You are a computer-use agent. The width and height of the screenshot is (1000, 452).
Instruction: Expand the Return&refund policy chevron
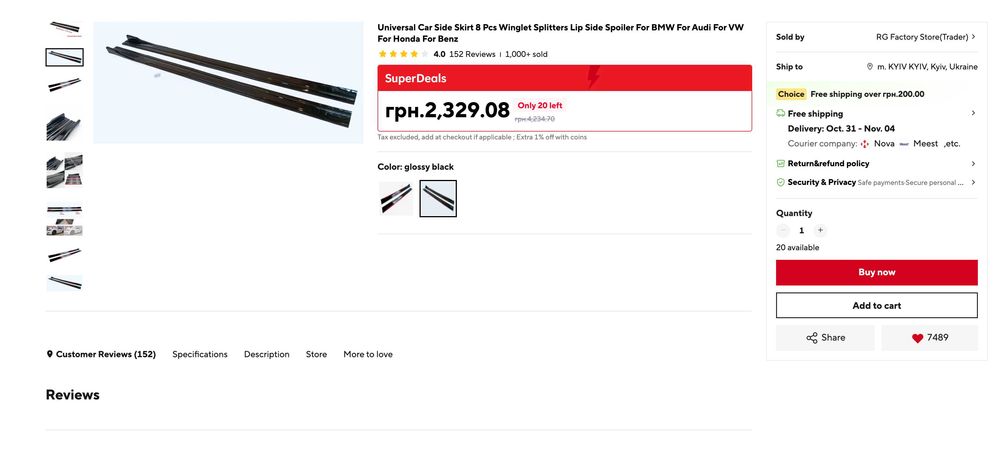973,164
